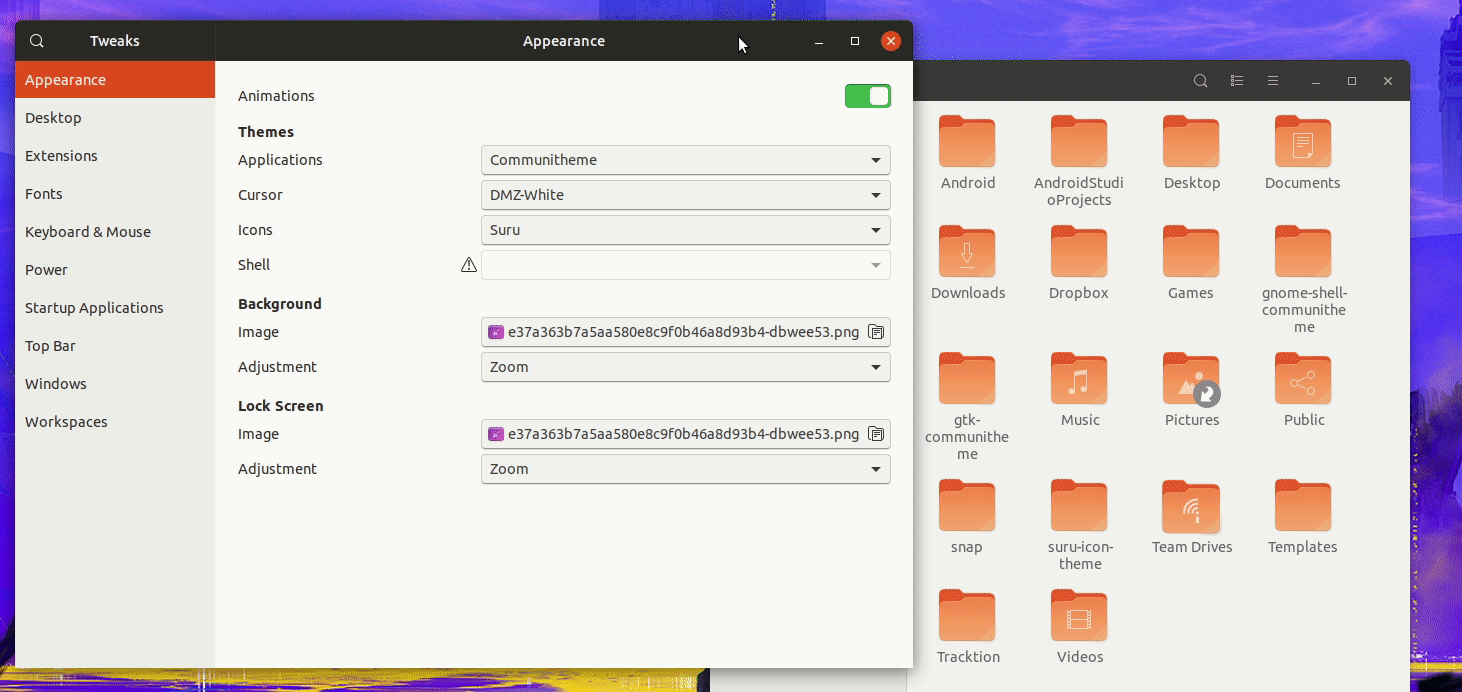Click the Lock Screen image file chooser icon
This screenshot has height=692, width=1462.
876,434
